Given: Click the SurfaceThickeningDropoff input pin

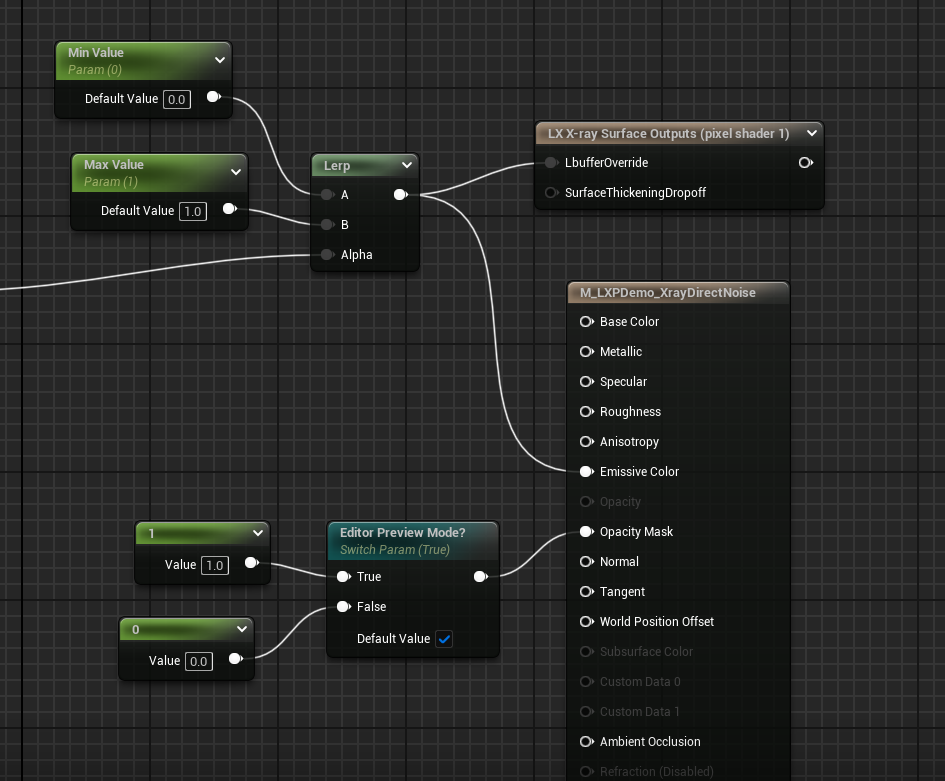Looking at the screenshot, I should coord(552,192).
